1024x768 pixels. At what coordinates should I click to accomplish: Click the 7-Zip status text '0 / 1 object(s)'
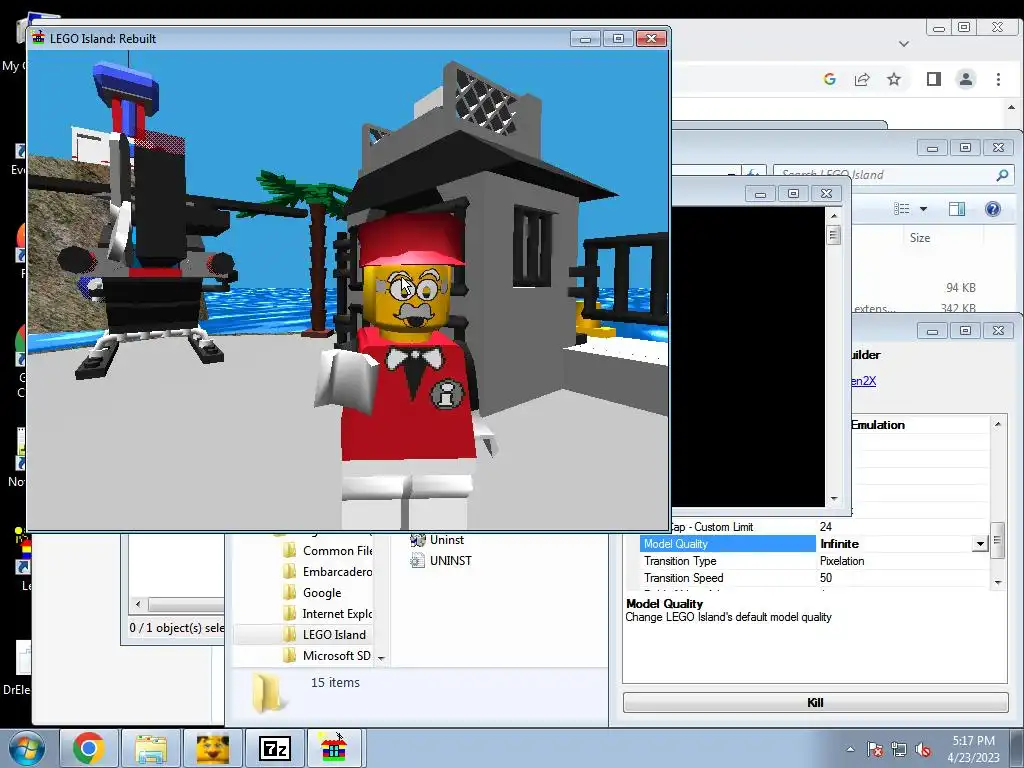pyautogui.click(x=176, y=628)
